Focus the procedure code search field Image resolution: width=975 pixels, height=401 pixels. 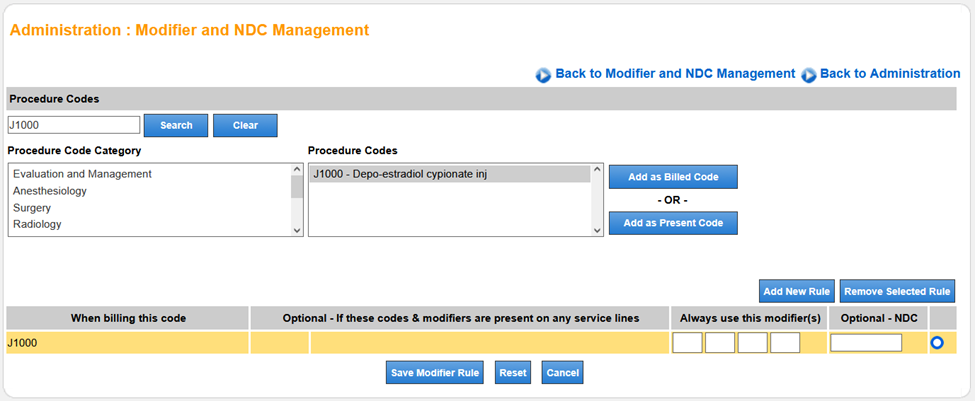[x=73, y=125]
